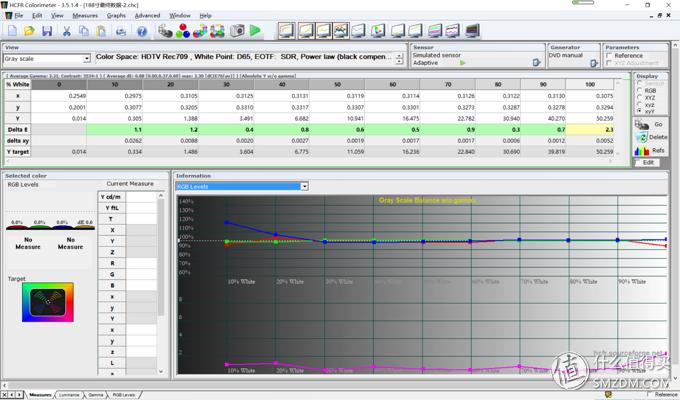Open the Advanced menu

coord(147,16)
